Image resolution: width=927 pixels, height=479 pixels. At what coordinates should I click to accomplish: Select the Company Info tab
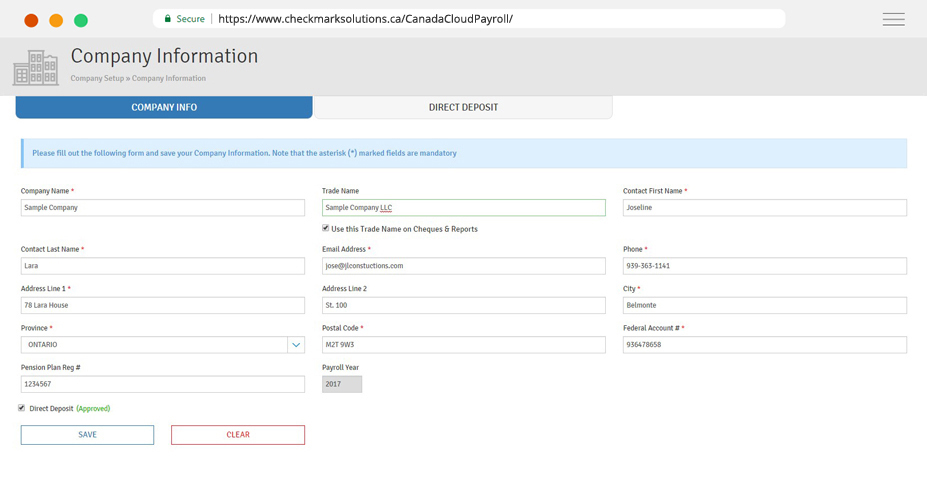click(164, 107)
